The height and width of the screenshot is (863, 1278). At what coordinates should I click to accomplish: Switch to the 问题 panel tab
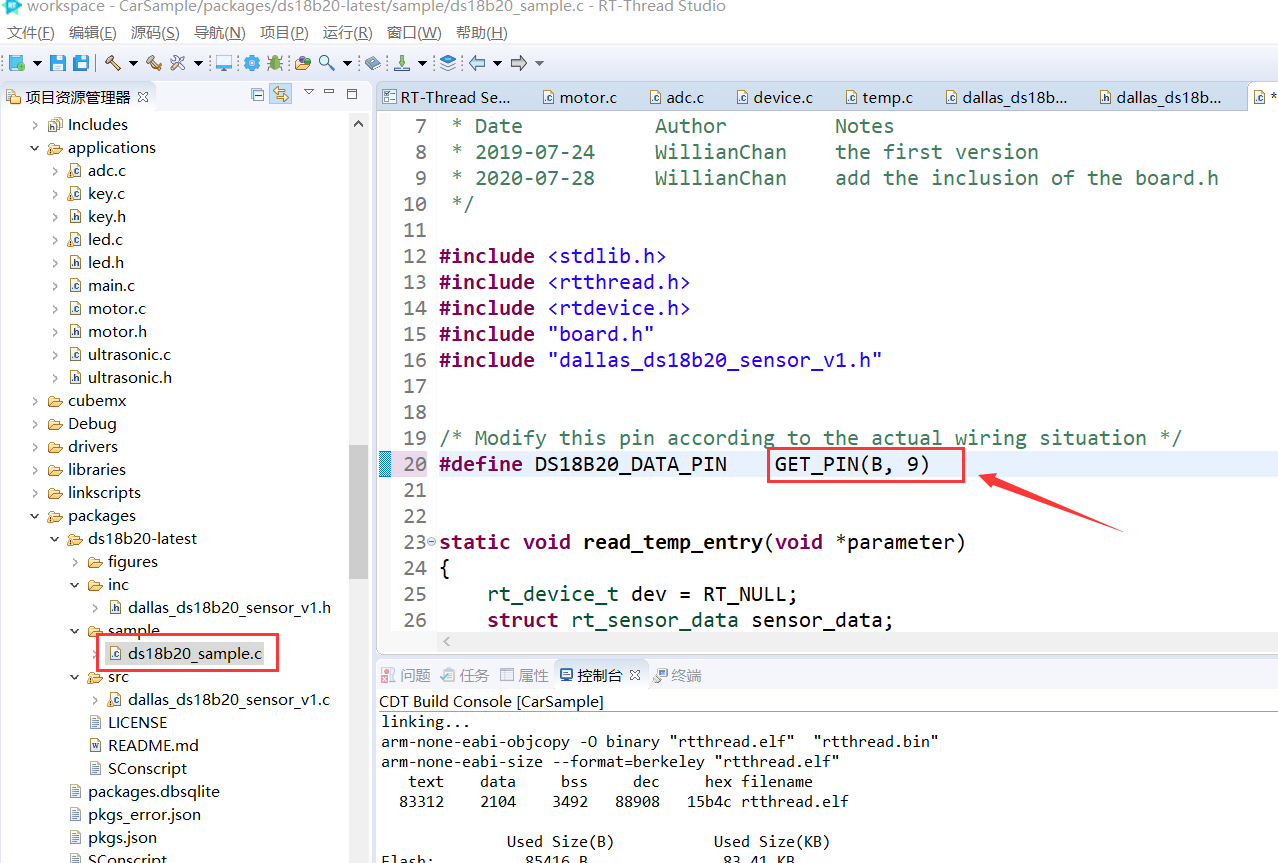click(x=407, y=675)
